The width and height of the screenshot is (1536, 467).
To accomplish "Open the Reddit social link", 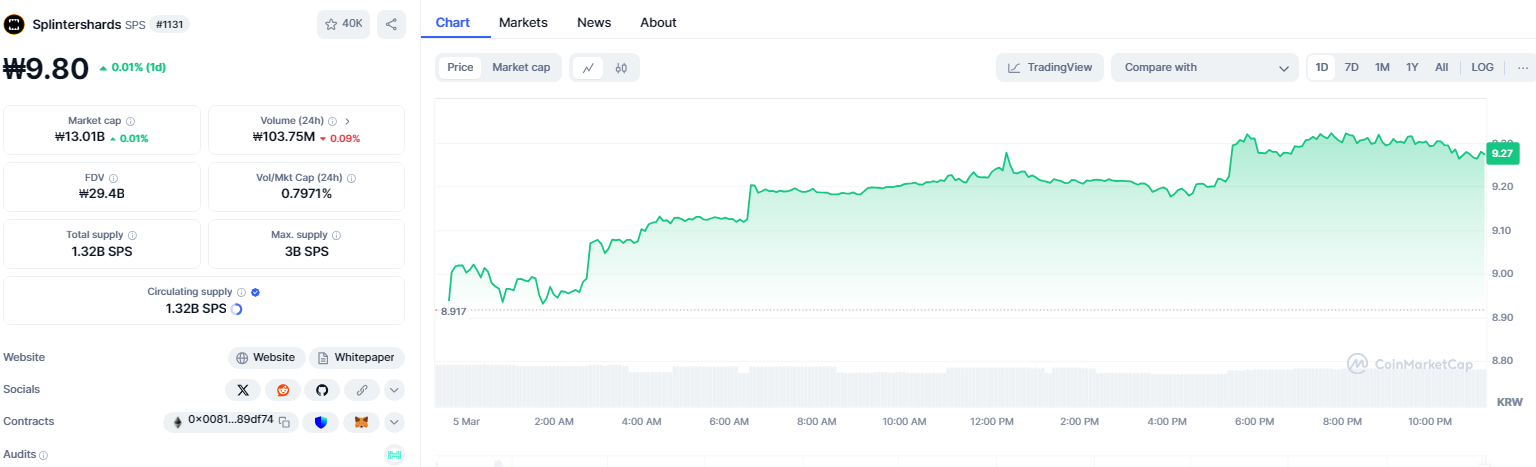I will coord(283,390).
